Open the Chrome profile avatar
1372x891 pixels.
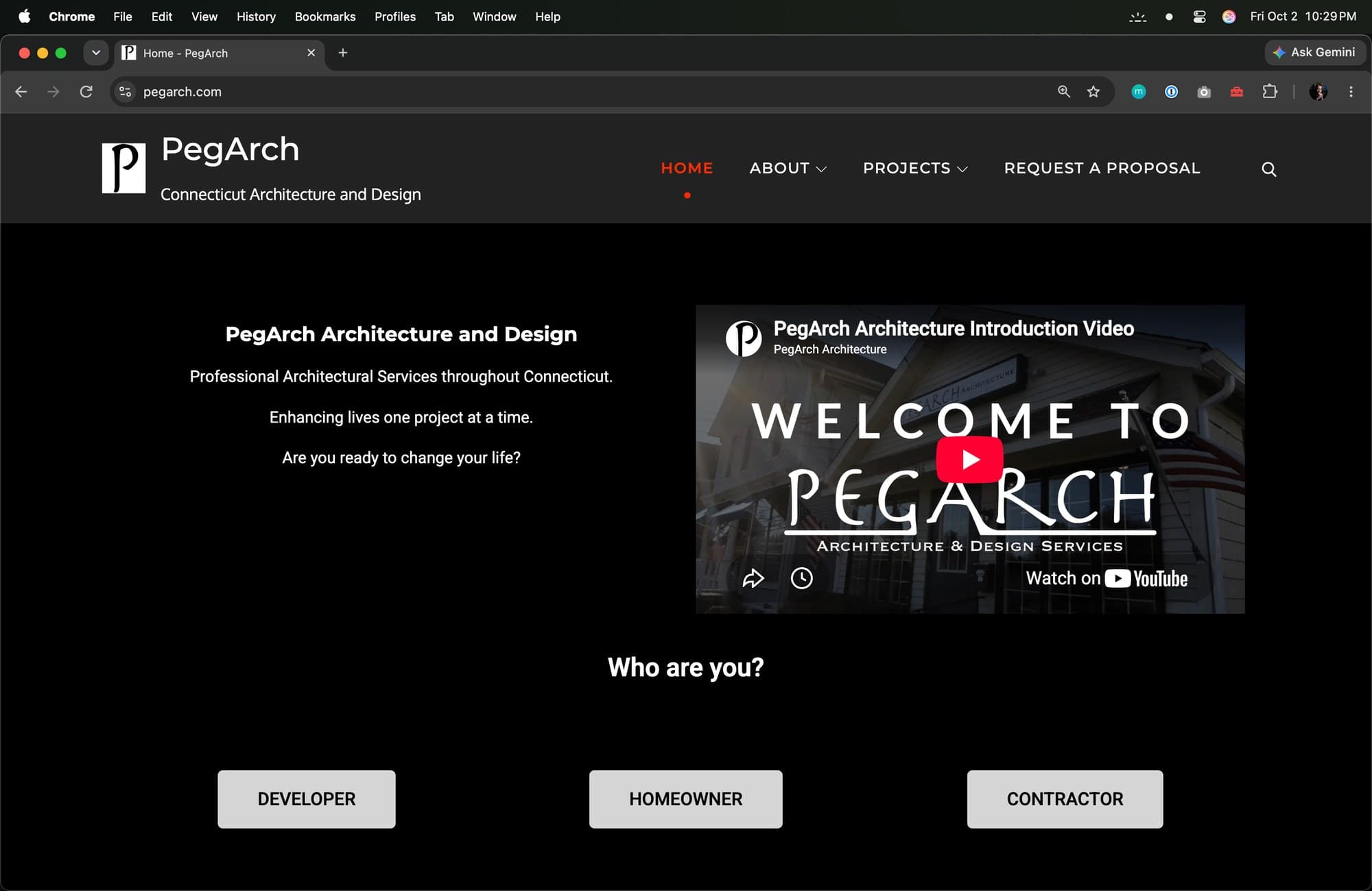tap(1318, 91)
